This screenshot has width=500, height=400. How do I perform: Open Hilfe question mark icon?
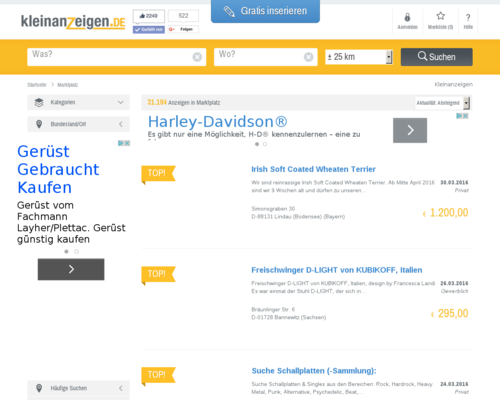click(468, 21)
